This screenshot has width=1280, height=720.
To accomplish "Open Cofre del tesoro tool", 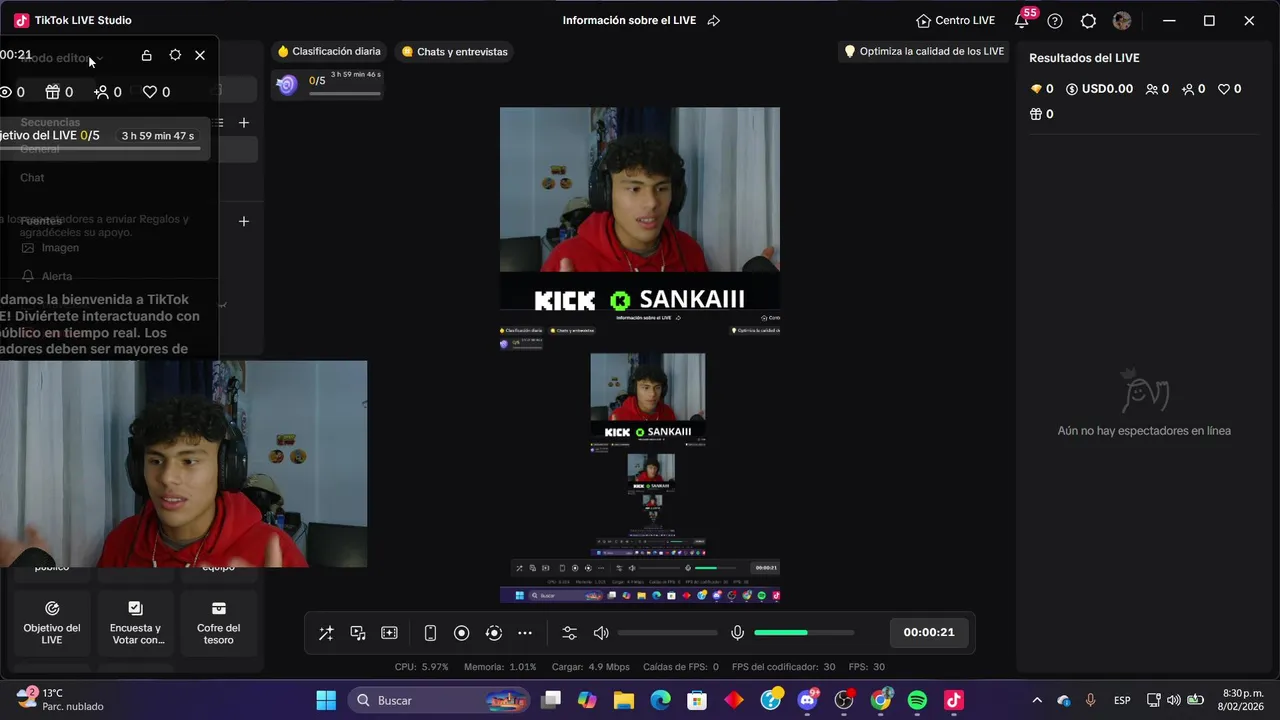I will (x=218, y=624).
